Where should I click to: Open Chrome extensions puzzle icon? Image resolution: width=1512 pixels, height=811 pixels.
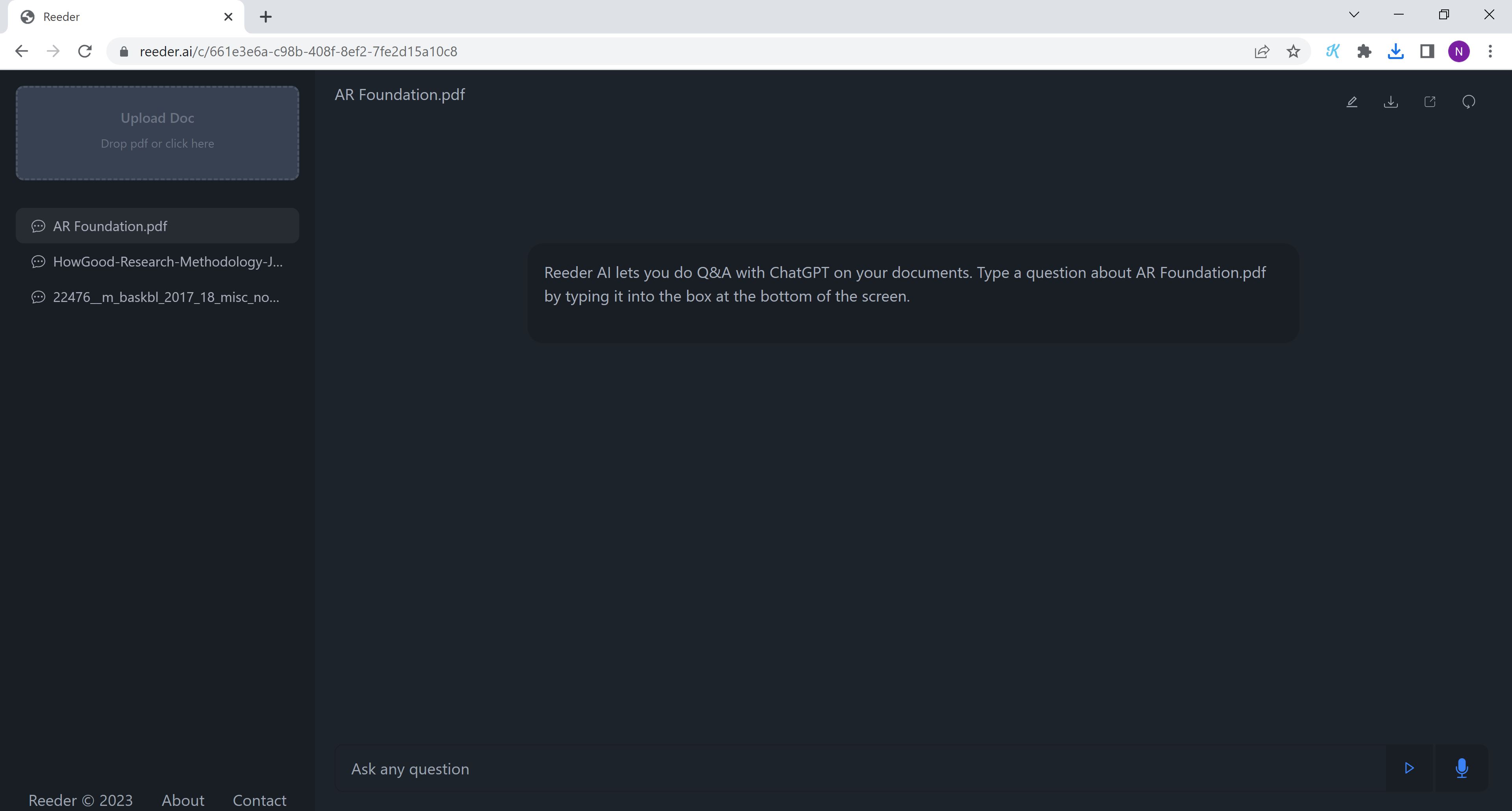click(x=1364, y=52)
